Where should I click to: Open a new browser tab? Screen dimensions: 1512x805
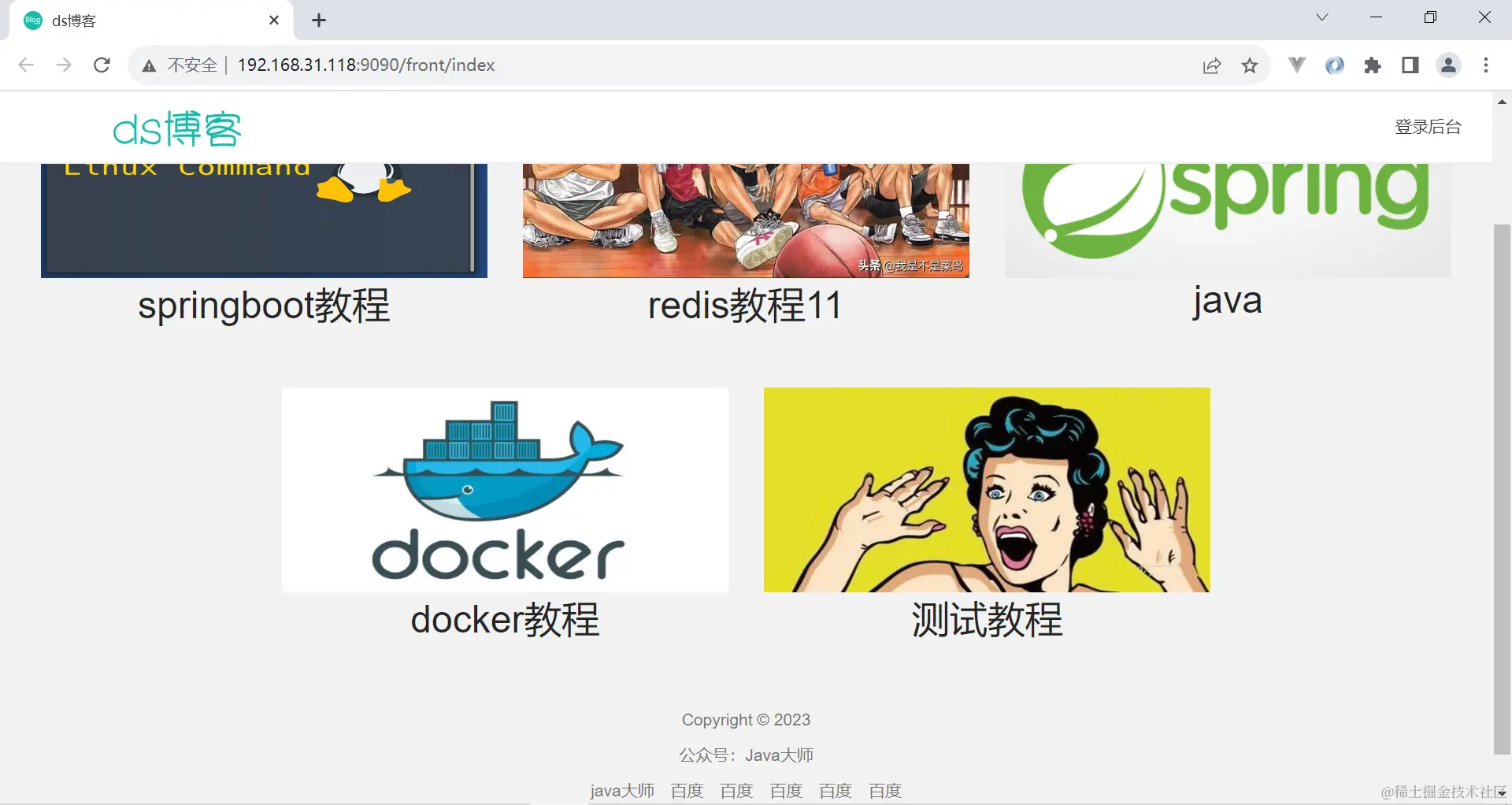318,20
